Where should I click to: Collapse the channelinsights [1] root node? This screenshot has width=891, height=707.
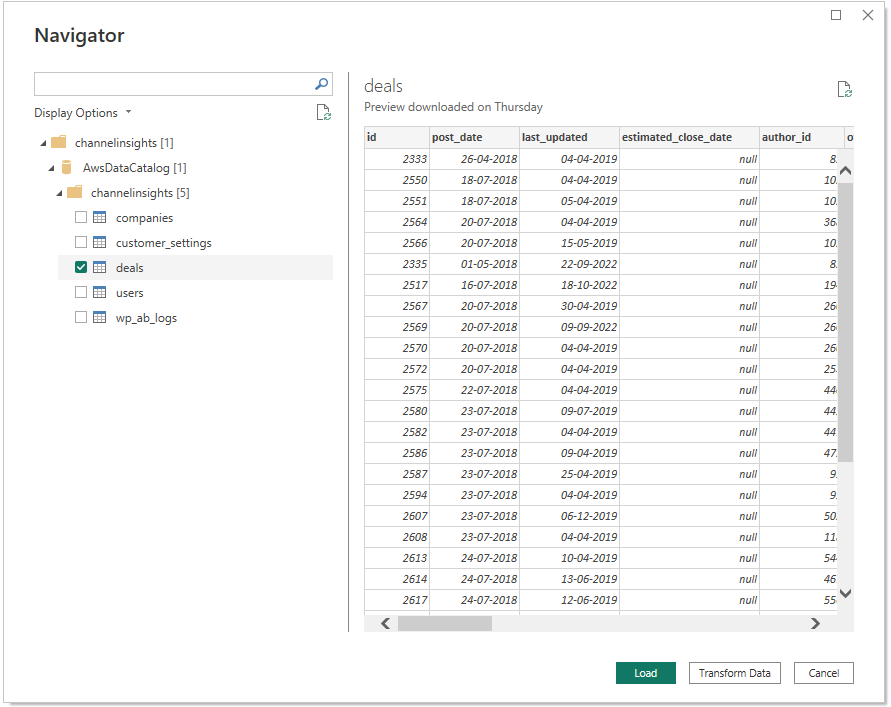(x=43, y=143)
